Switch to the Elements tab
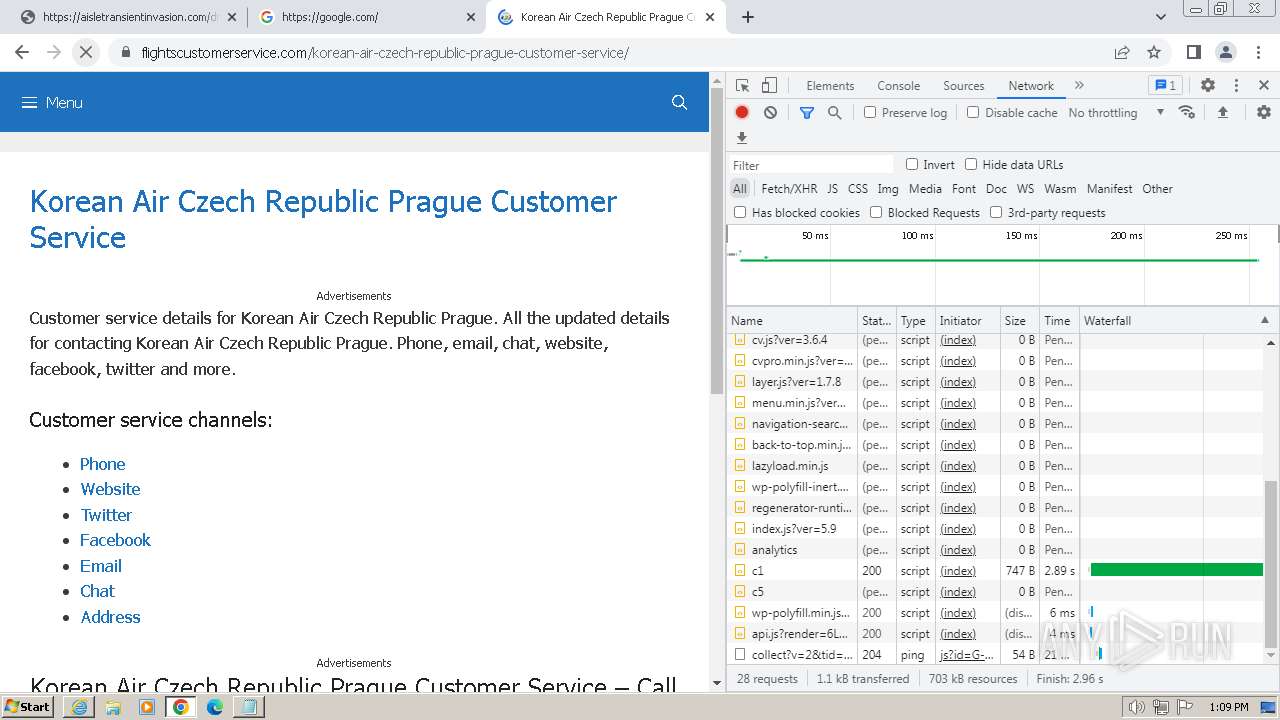This screenshot has width=1280, height=720. (830, 86)
